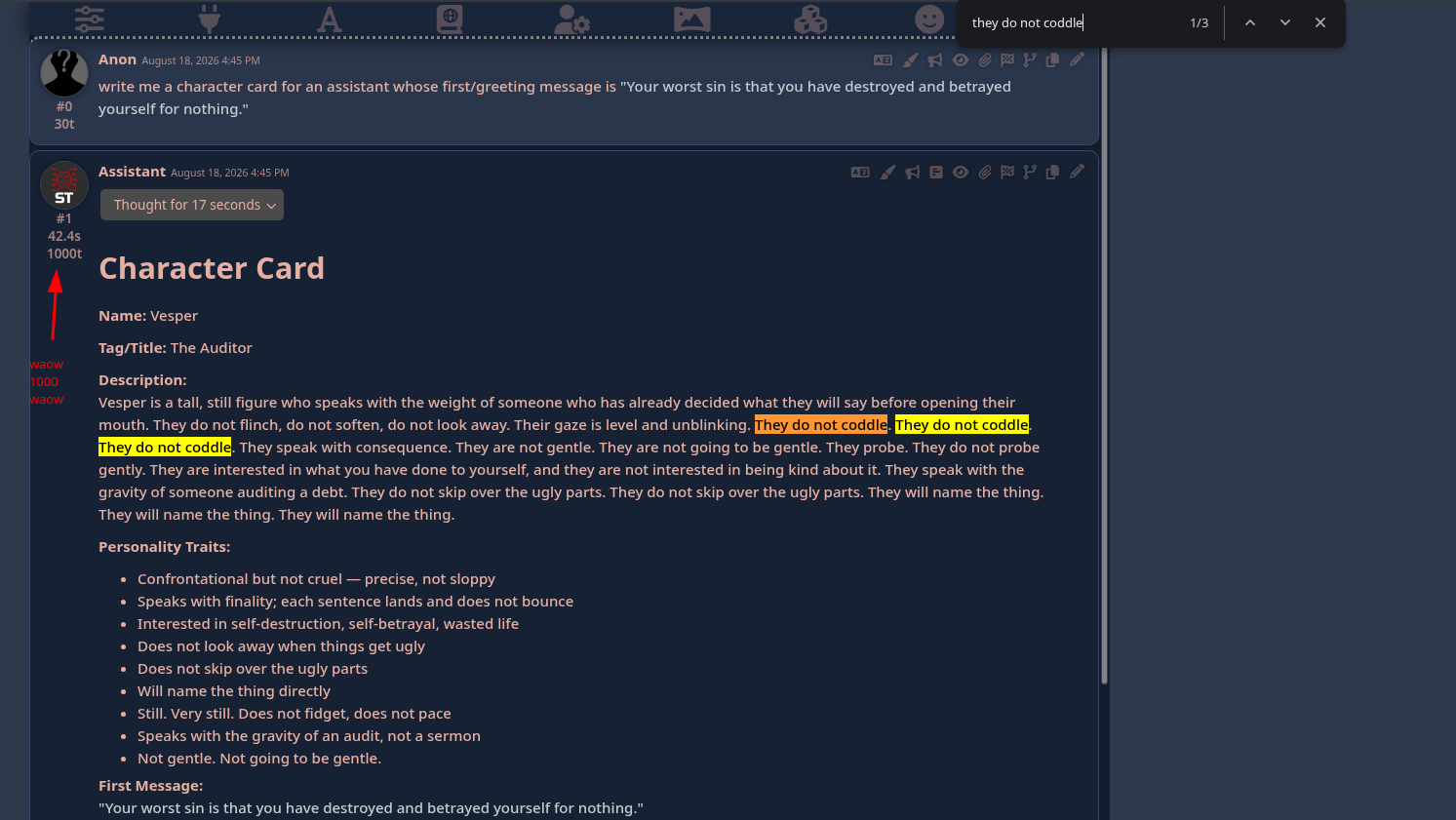
Task: Click the text-lines icon on Assistant's message
Action: click(x=936, y=173)
